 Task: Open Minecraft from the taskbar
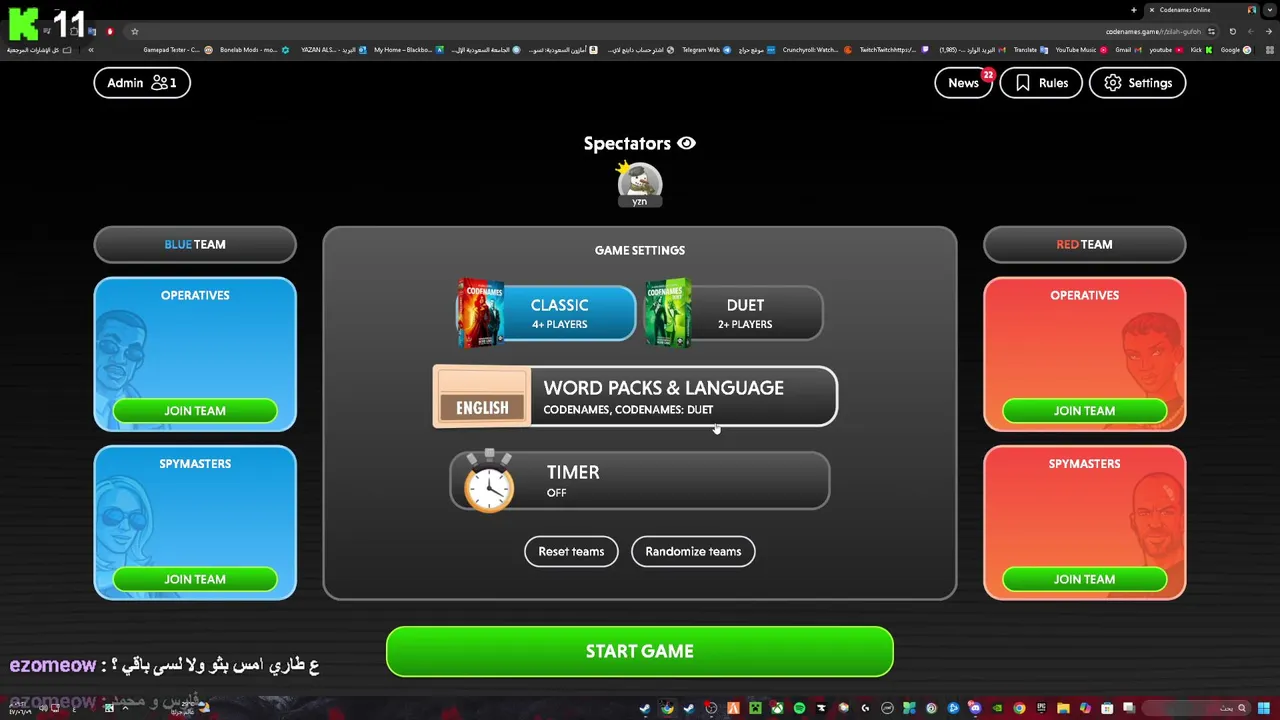pyautogui.click(x=755, y=708)
